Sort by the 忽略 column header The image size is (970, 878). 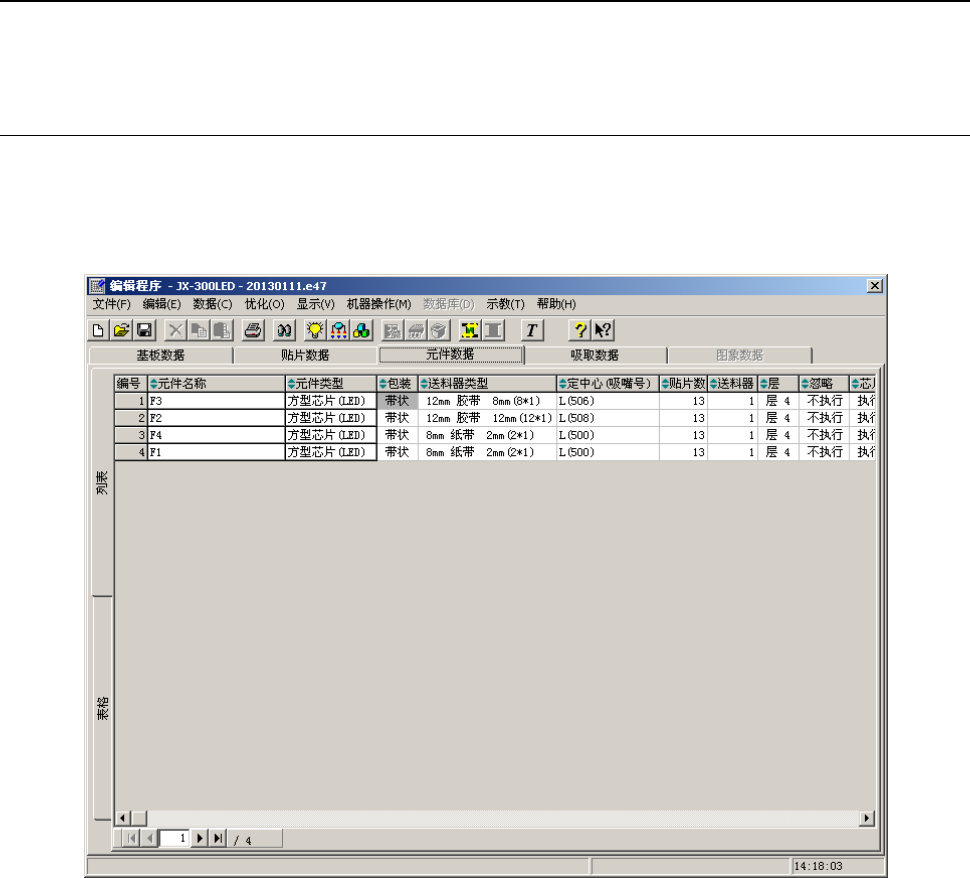point(824,384)
